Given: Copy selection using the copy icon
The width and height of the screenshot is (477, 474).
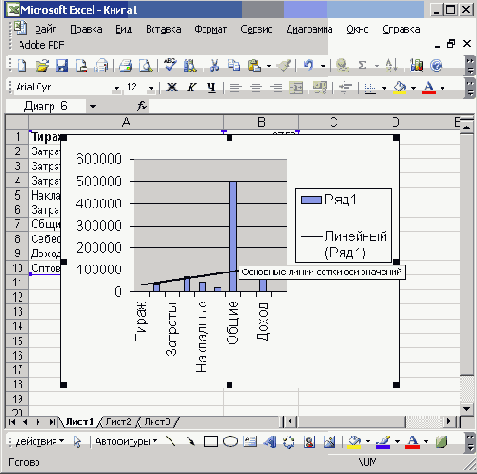Looking at the screenshot, I should coord(234,65).
